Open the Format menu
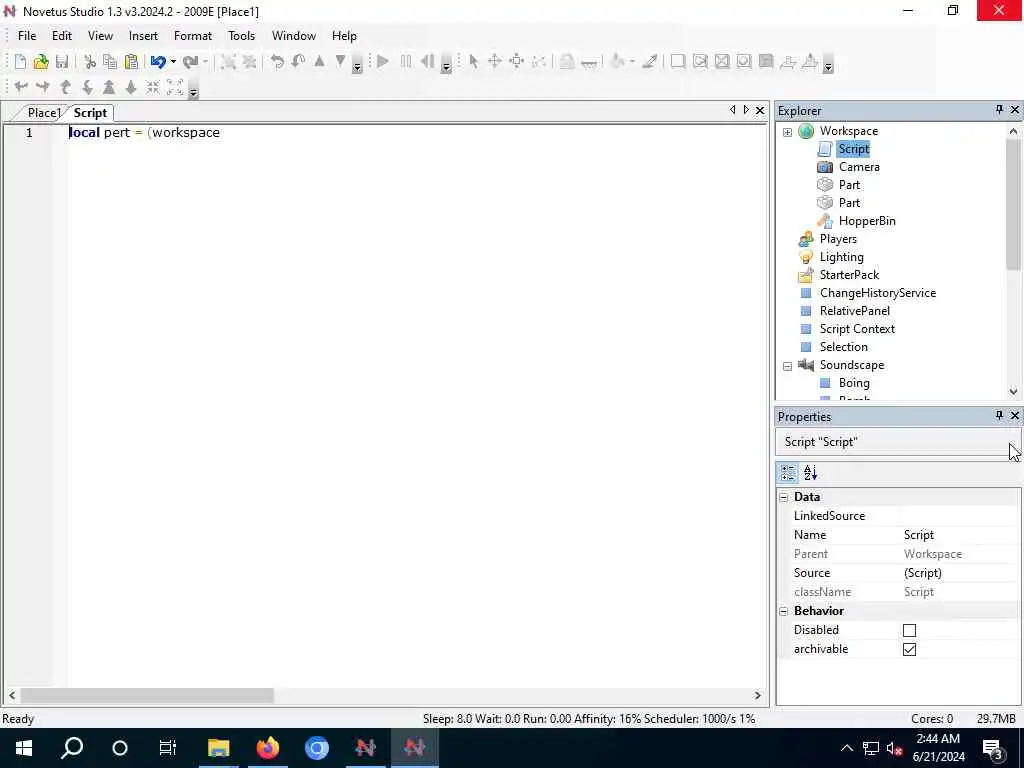Image resolution: width=1024 pixels, height=768 pixels. [x=193, y=36]
